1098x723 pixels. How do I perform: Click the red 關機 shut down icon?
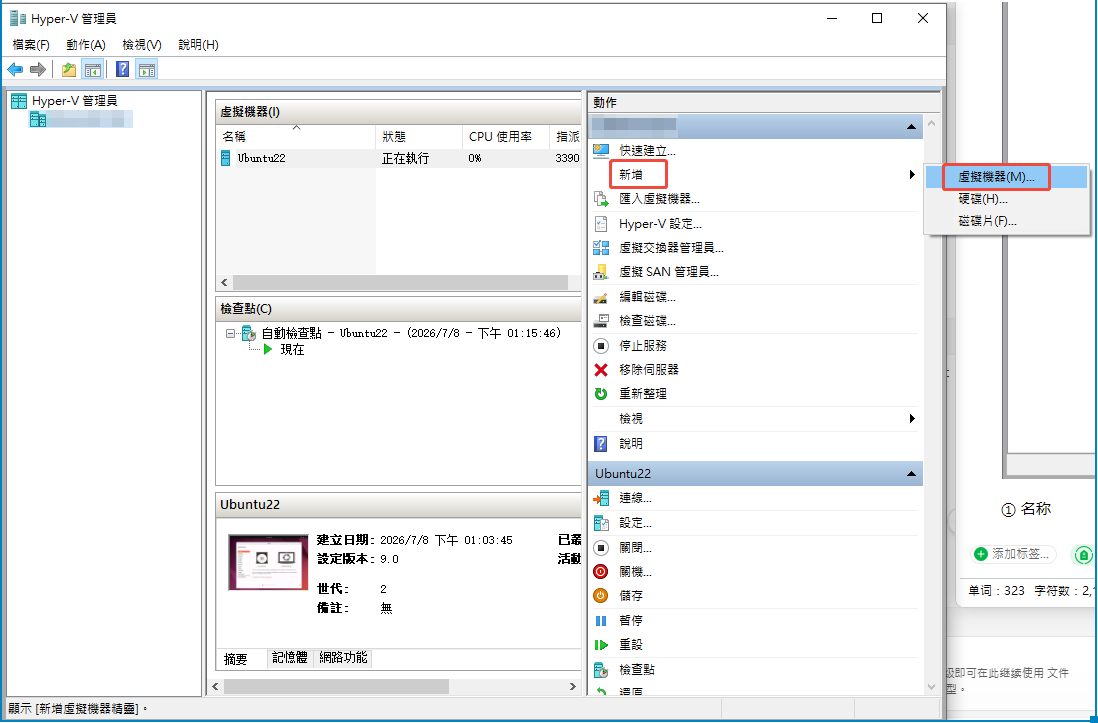(601, 572)
